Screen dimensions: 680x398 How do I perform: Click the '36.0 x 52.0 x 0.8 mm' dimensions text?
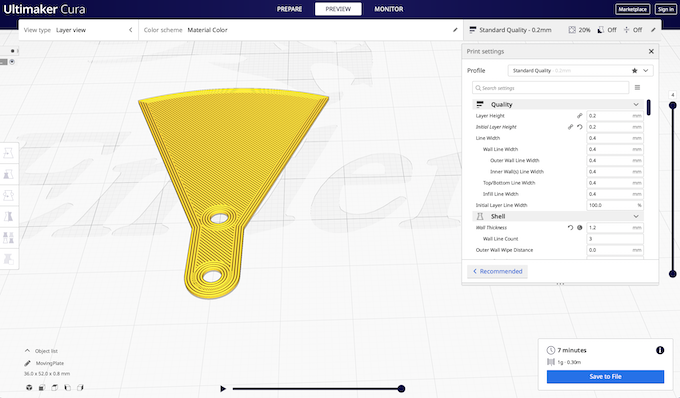[x=47, y=373]
